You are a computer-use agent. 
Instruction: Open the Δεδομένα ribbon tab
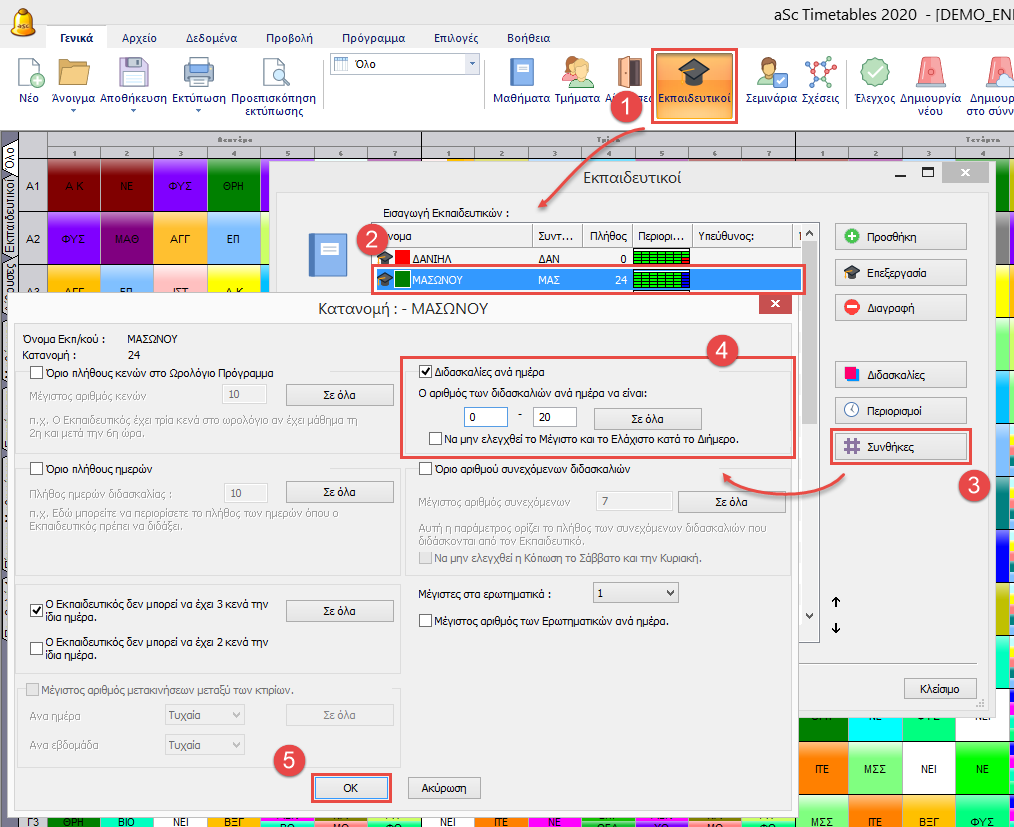(x=211, y=38)
